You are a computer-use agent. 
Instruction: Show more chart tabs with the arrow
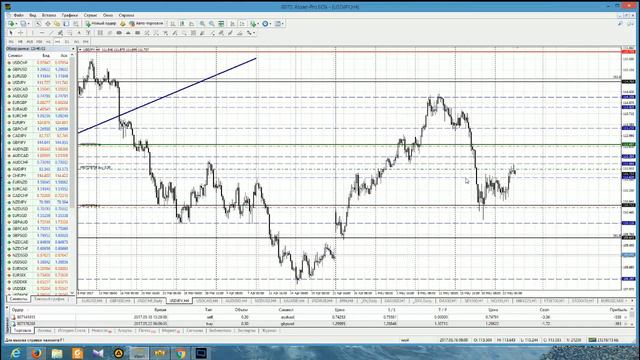tap(633, 301)
